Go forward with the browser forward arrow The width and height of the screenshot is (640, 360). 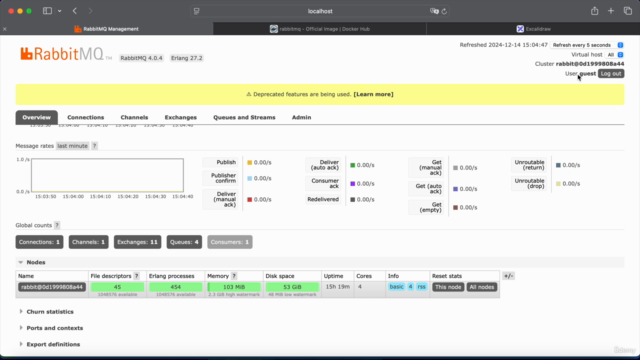pos(90,11)
